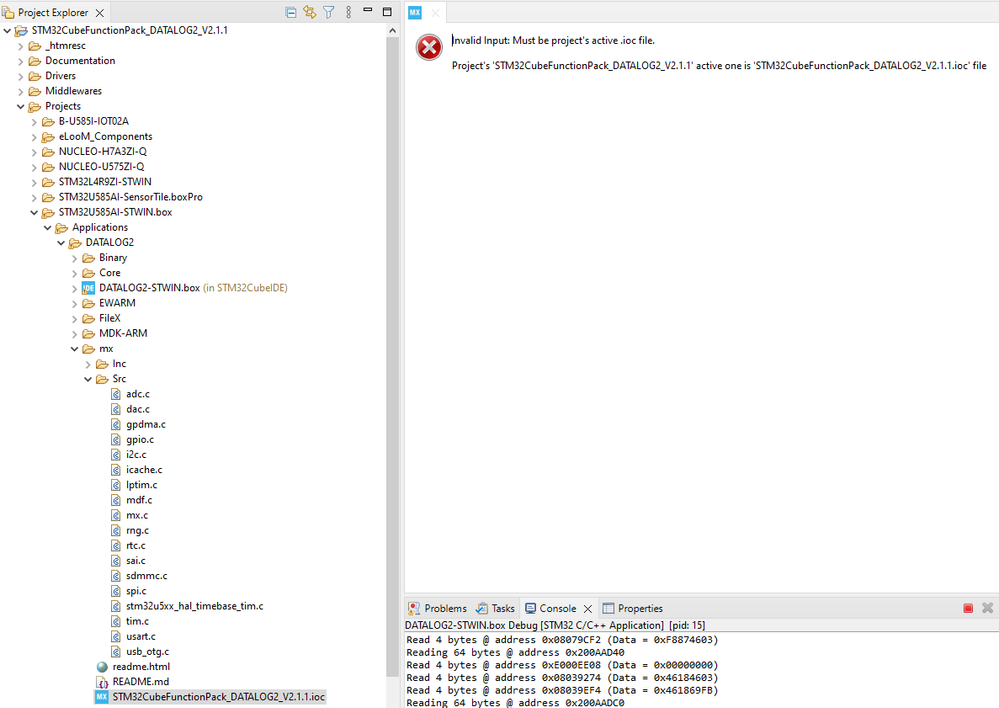Select the lptim.c source file

141,485
